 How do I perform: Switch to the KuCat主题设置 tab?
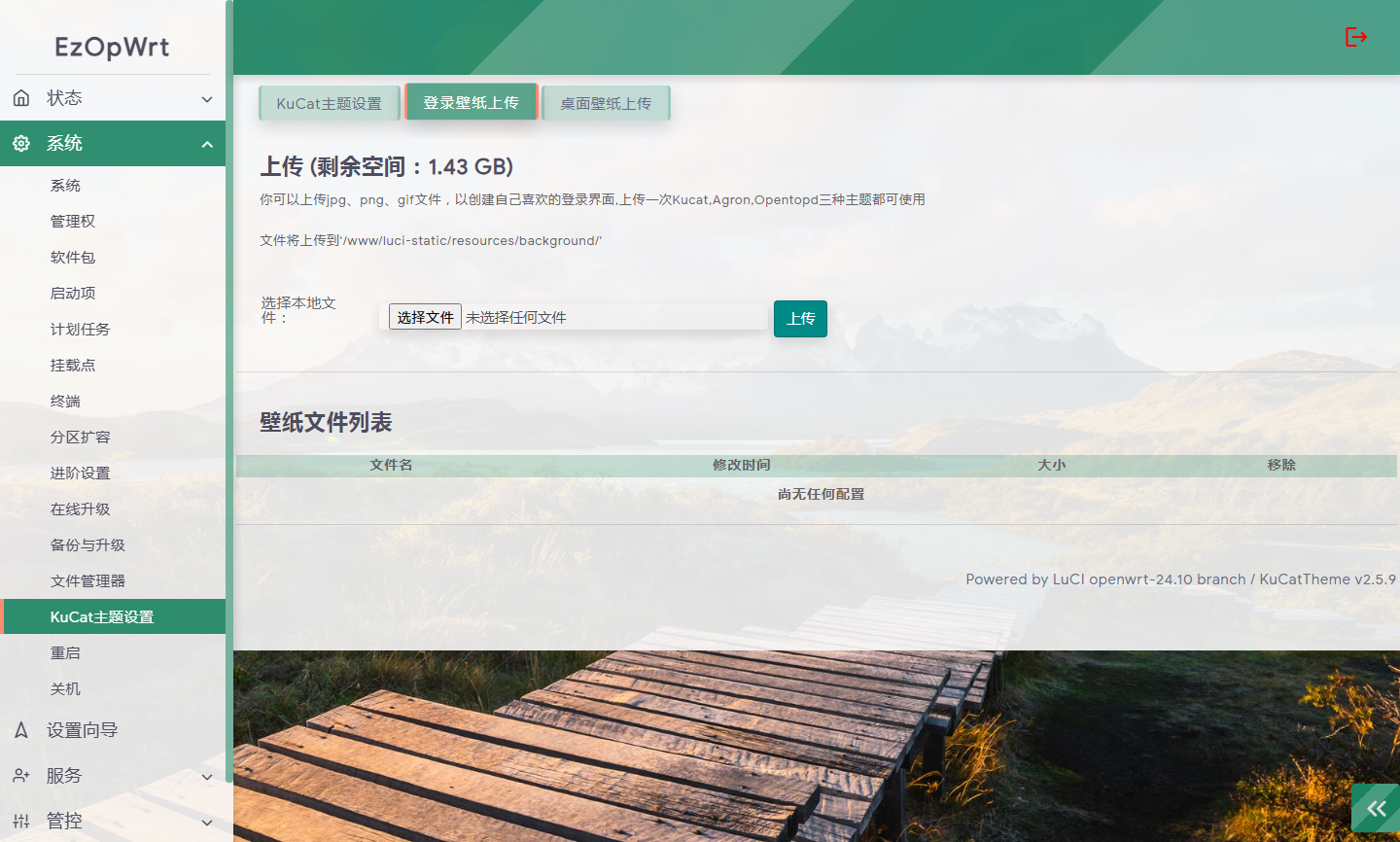[x=329, y=103]
